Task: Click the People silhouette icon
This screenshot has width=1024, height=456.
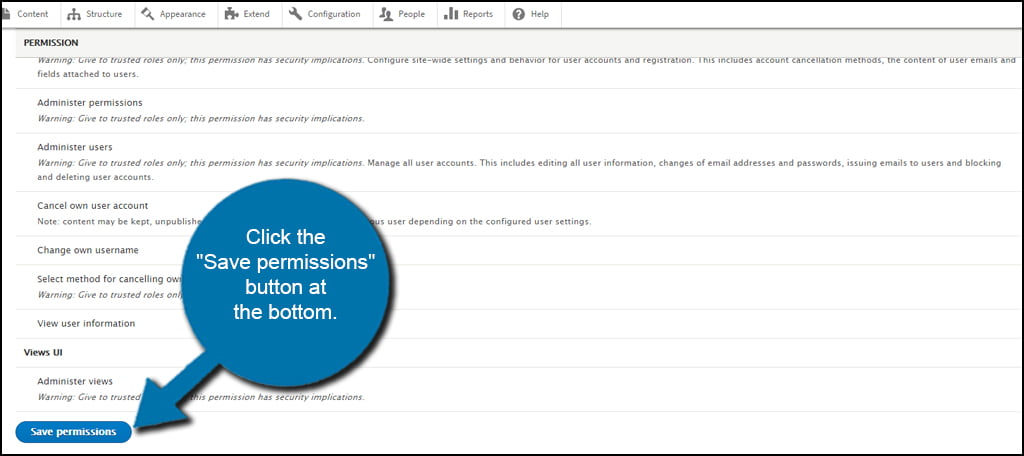Action: point(386,14)
